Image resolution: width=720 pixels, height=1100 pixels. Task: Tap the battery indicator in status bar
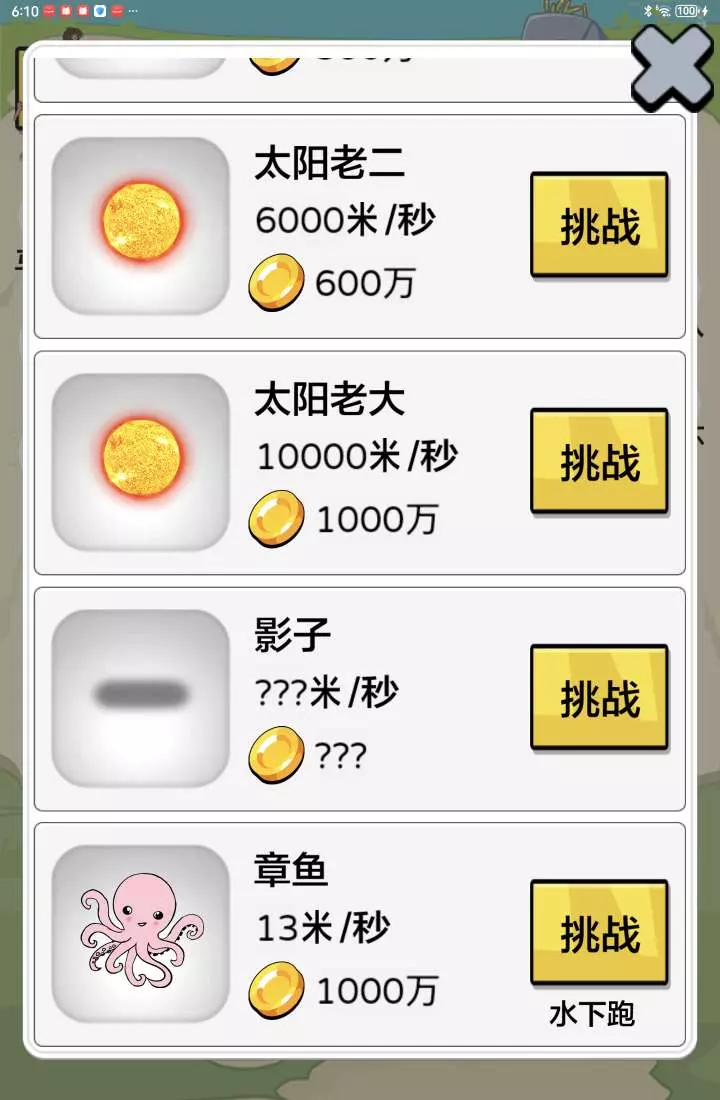click(x=688, y=11)
